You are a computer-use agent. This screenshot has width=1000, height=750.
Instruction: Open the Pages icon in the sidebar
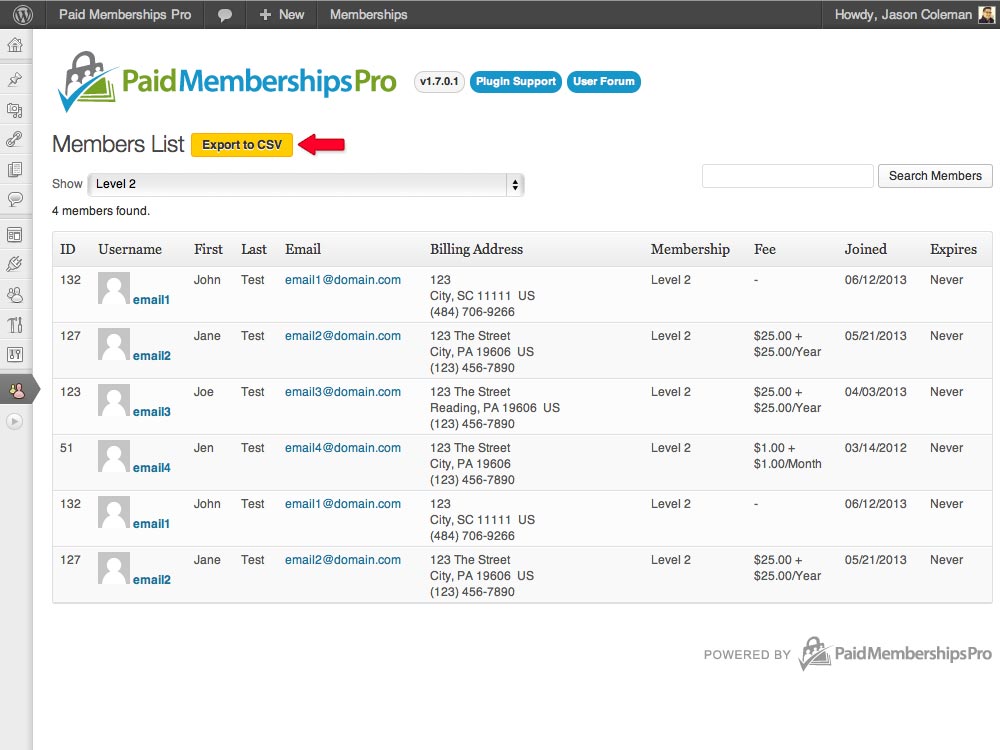click(x=15, y=170)
